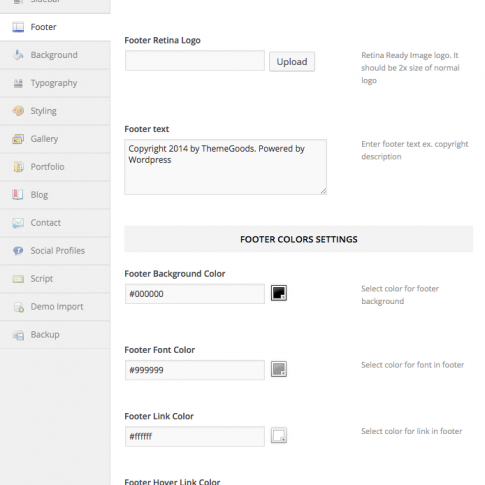Click the Gallery sidebar icon
This screenshot has width=485, height=485.
(18, 139)
